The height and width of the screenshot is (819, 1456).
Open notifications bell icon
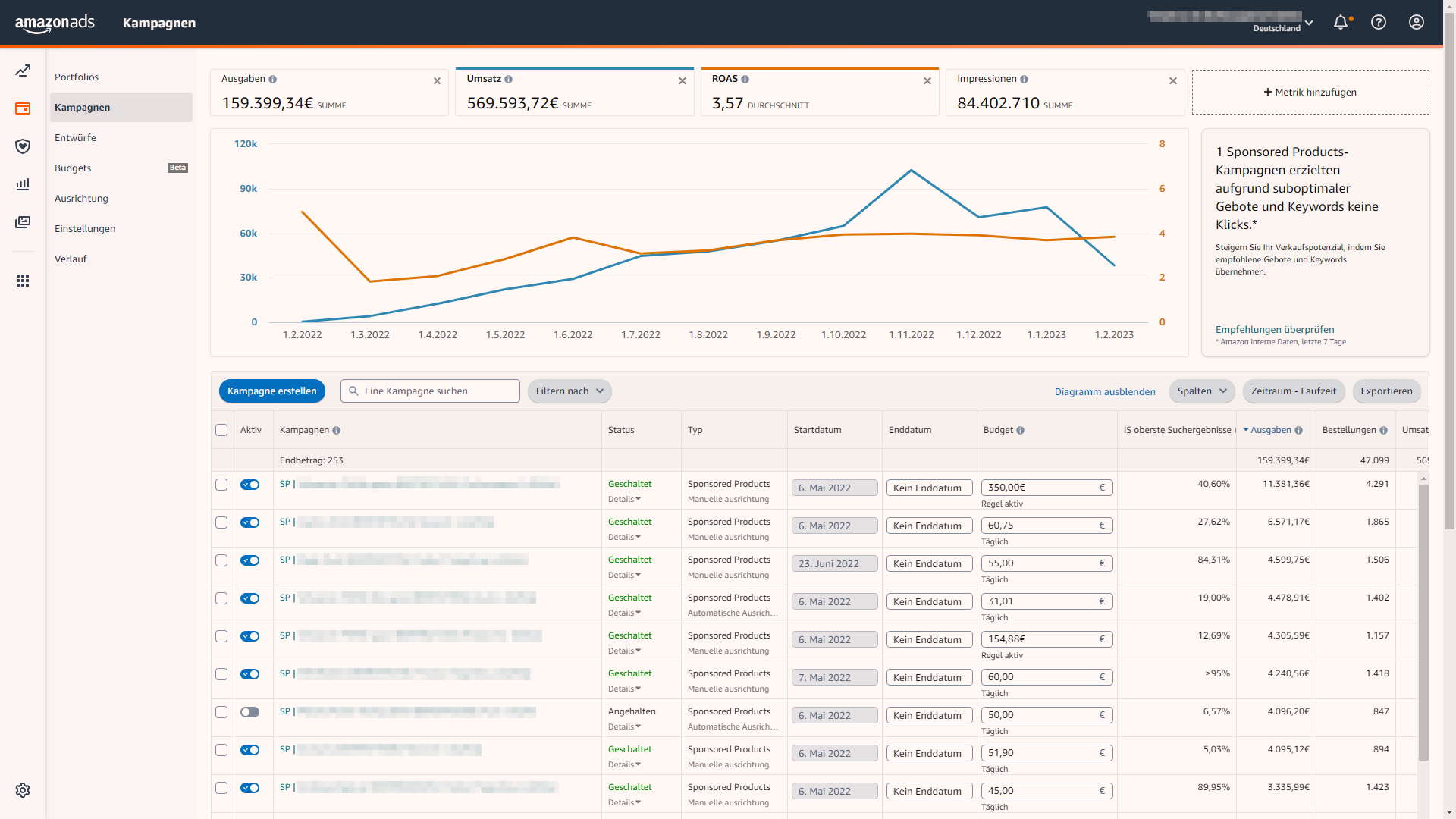[x=1340, y=23]
